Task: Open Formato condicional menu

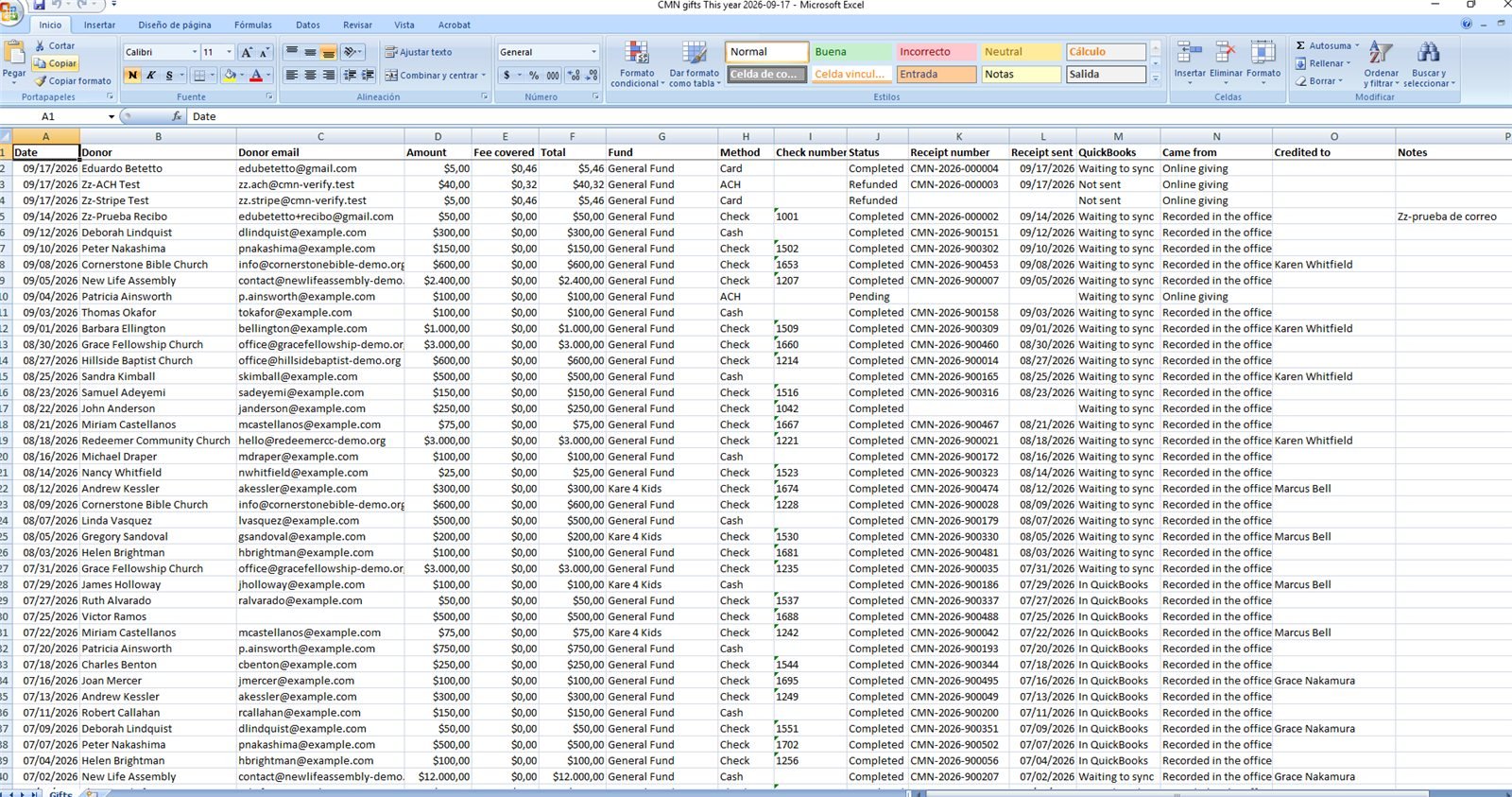Action: (x=635, y=64)
